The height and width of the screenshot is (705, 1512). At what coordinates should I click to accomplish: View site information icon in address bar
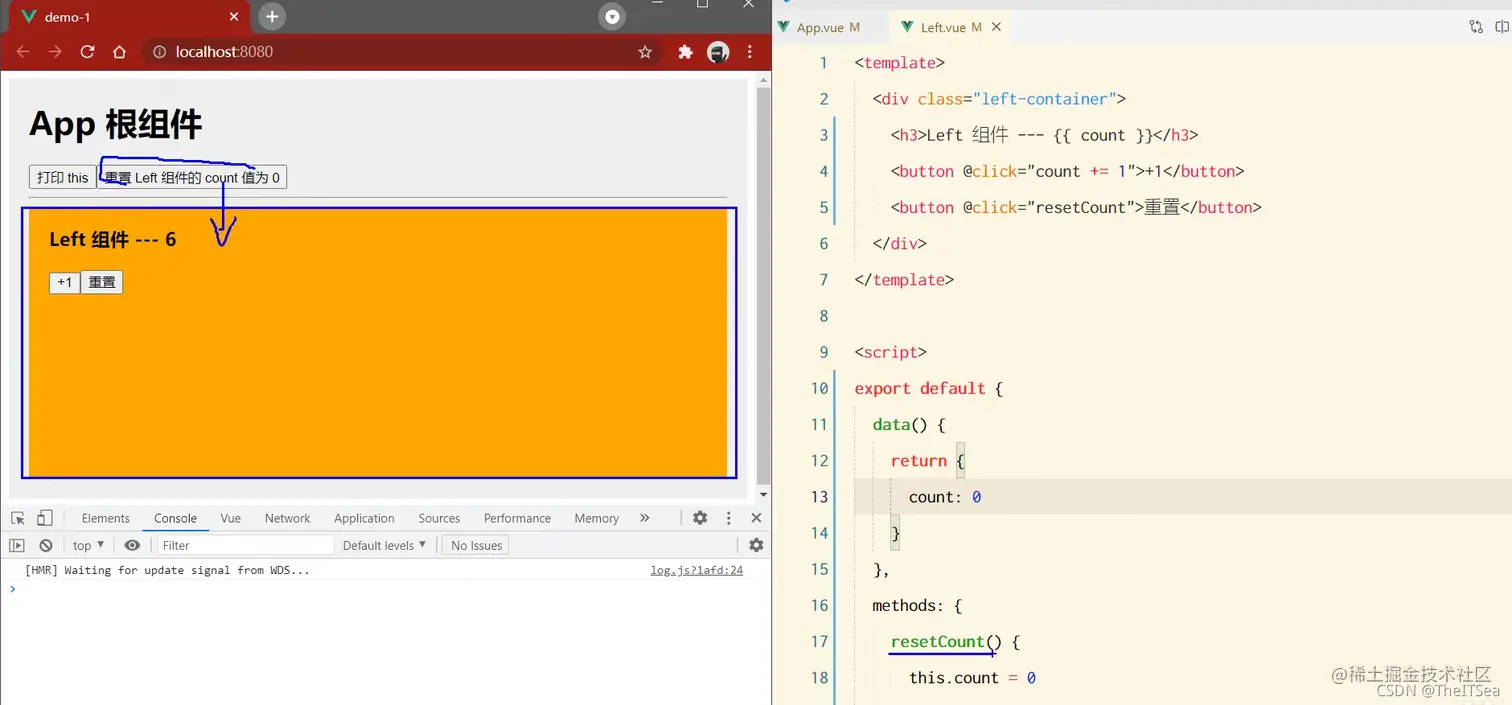click(x=159, y=52)
